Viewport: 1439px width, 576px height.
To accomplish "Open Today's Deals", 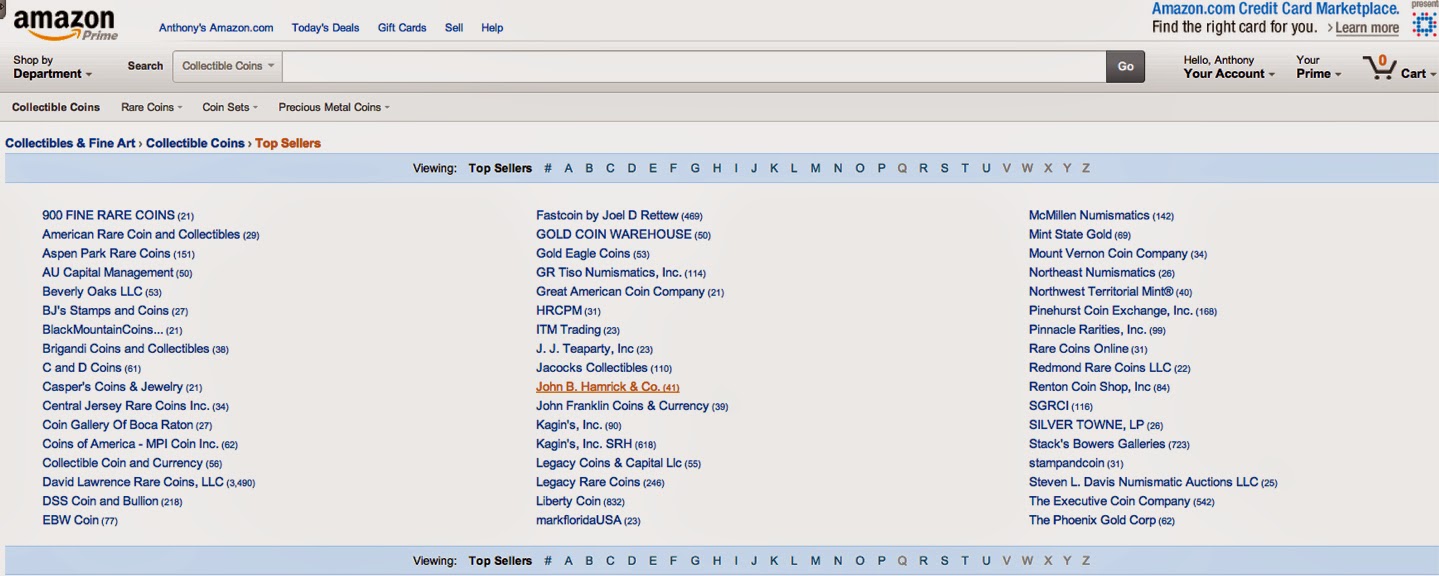I will (x=325, y=28).
